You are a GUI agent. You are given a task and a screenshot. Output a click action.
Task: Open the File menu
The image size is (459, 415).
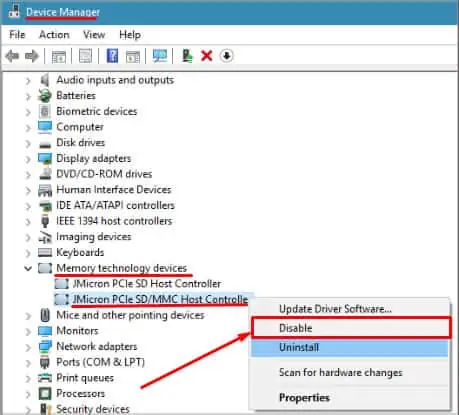[x=17, y=35]
